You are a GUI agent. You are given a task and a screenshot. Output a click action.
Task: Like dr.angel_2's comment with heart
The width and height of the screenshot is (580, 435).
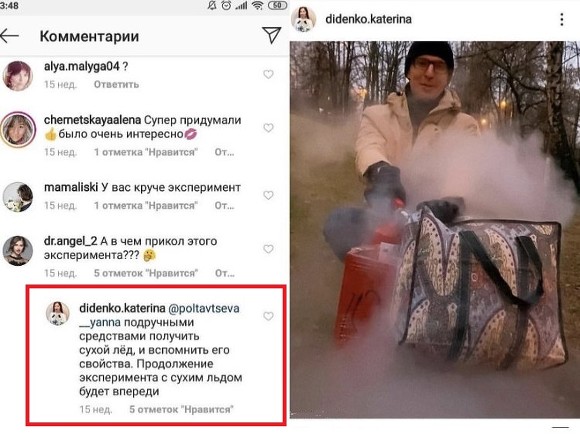tap(268, 249)
